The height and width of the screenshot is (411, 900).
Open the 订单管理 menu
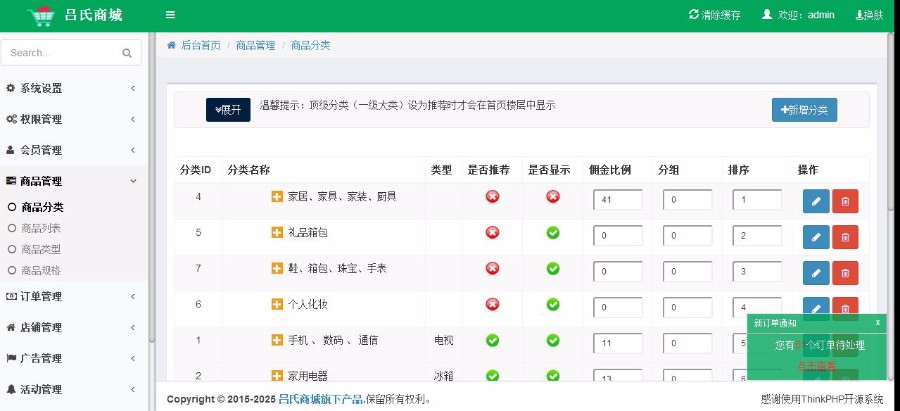point(73,296)
